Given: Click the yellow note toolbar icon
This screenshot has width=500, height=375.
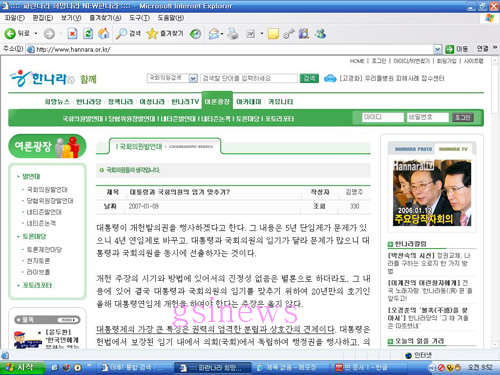Looking at the screenshot, I should 273,34.
